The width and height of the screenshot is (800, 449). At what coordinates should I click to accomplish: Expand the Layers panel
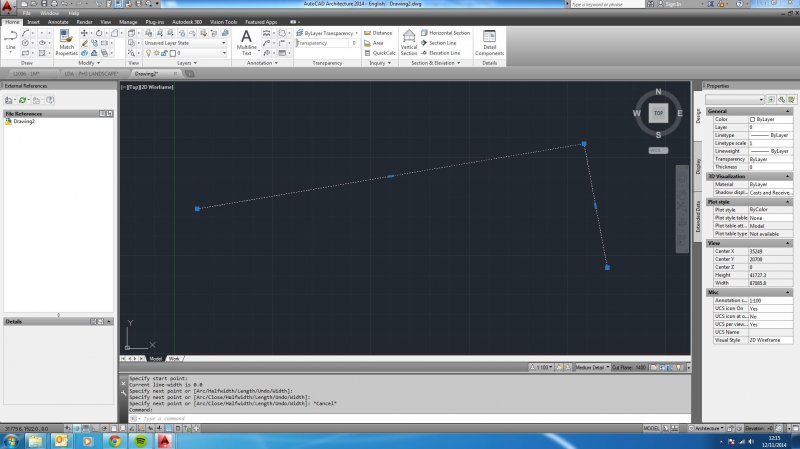186,63
